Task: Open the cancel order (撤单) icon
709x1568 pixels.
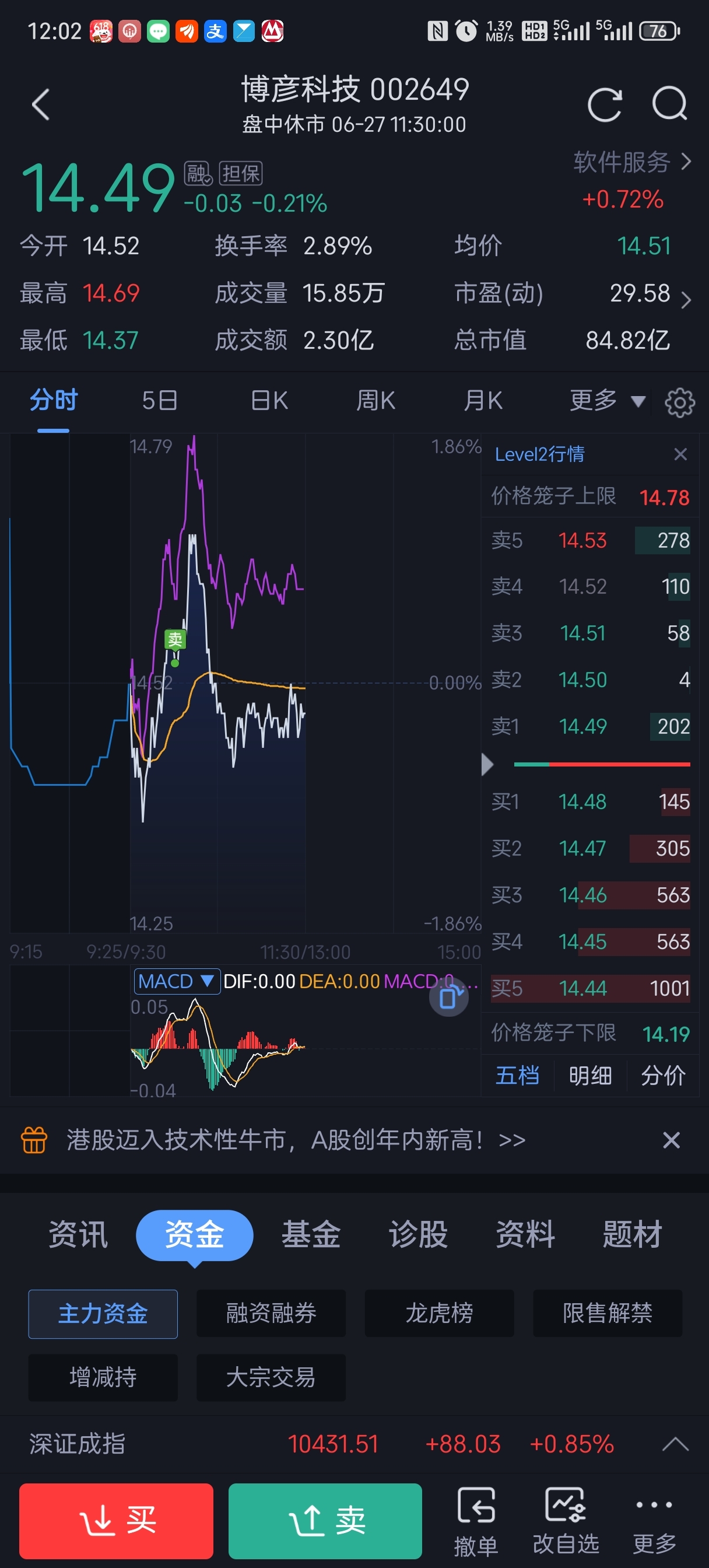Action: [x=476, y=1521]
